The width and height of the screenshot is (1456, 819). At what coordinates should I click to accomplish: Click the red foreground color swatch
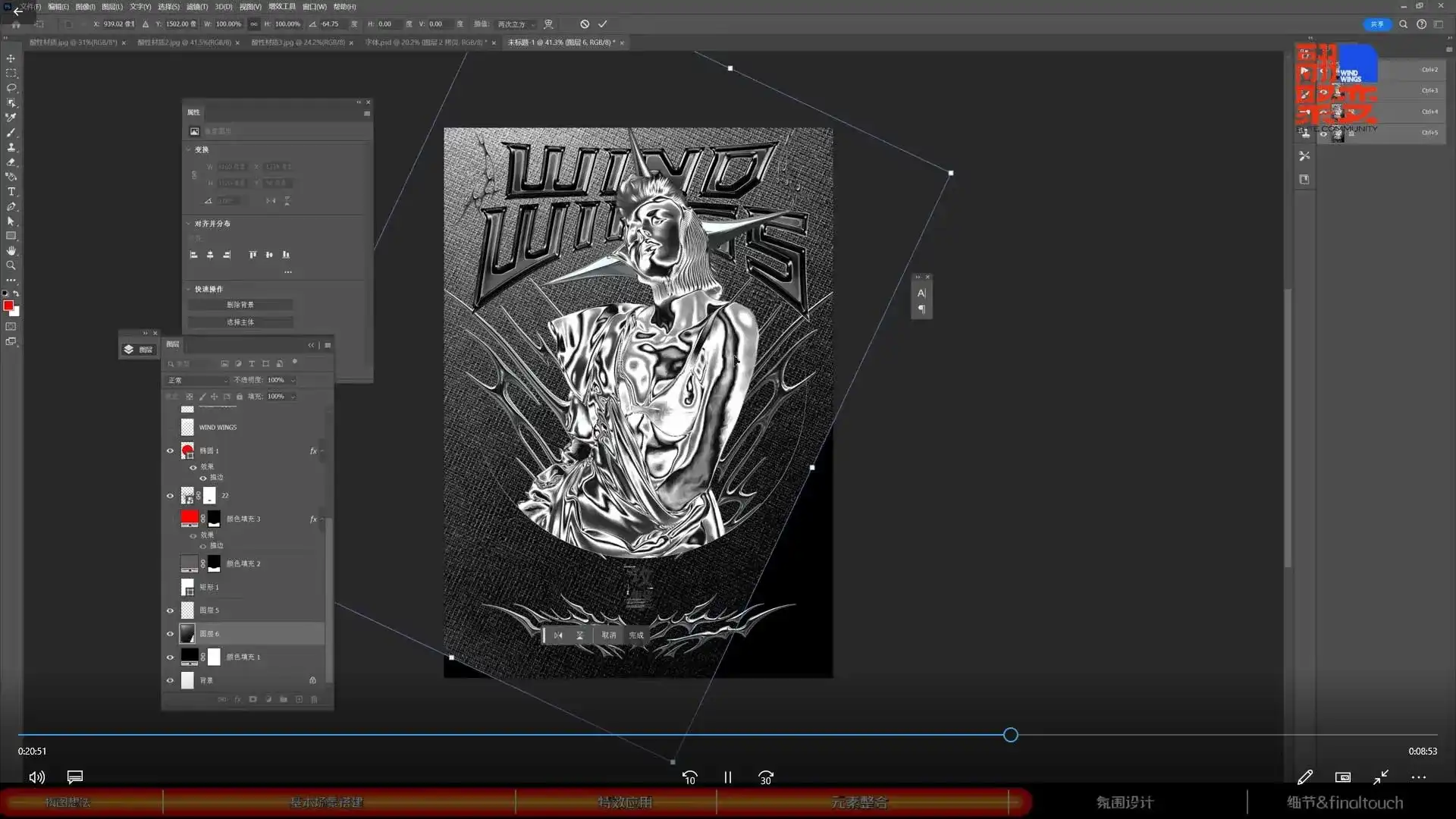point(8,306)
